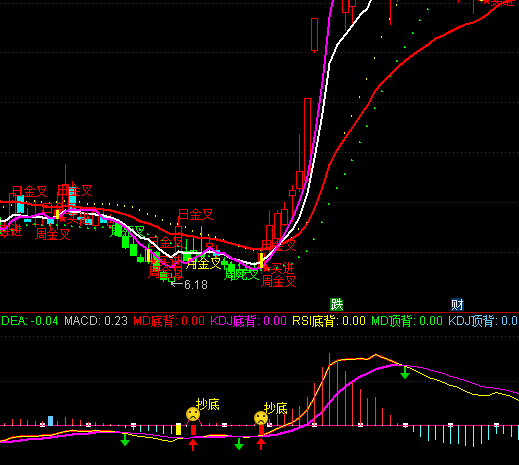Select the MACD: 0.23 indicator readout
Image resolution: width=519 pixels, height=465 pixels.
click(x=96, y=321)
